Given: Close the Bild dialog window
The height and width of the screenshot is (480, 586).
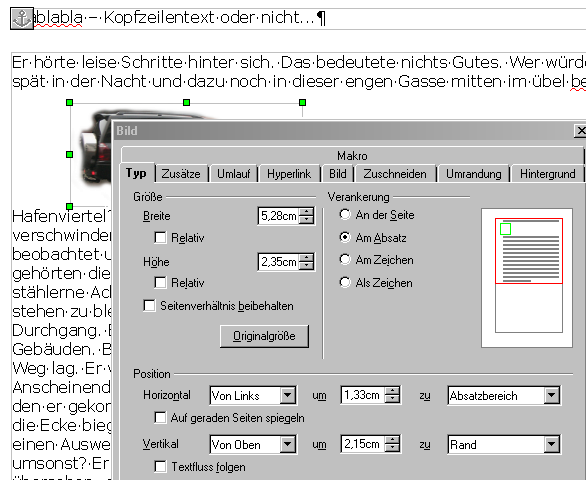Looking at the screenshot, I should click(x=580, y=131).
